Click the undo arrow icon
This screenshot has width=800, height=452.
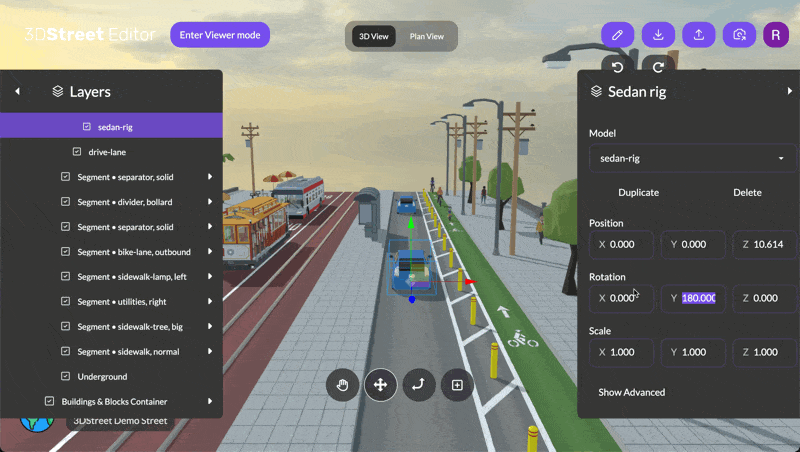coord(617,67)
